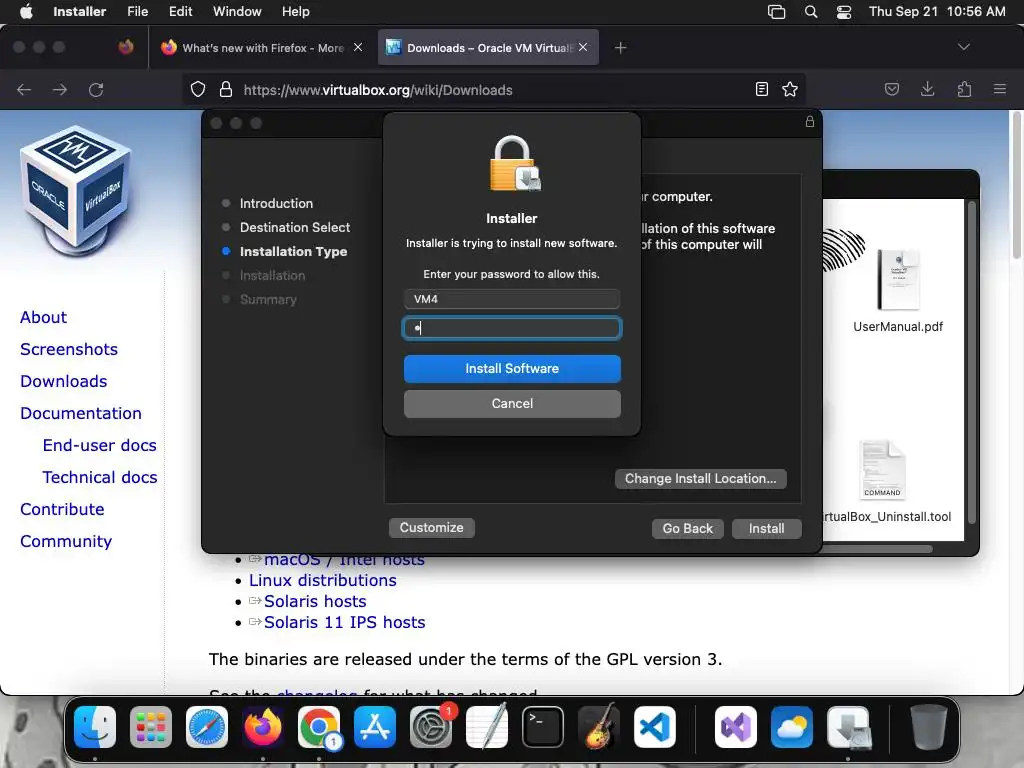
Task: Open the Edit menu
Action: 180,11
